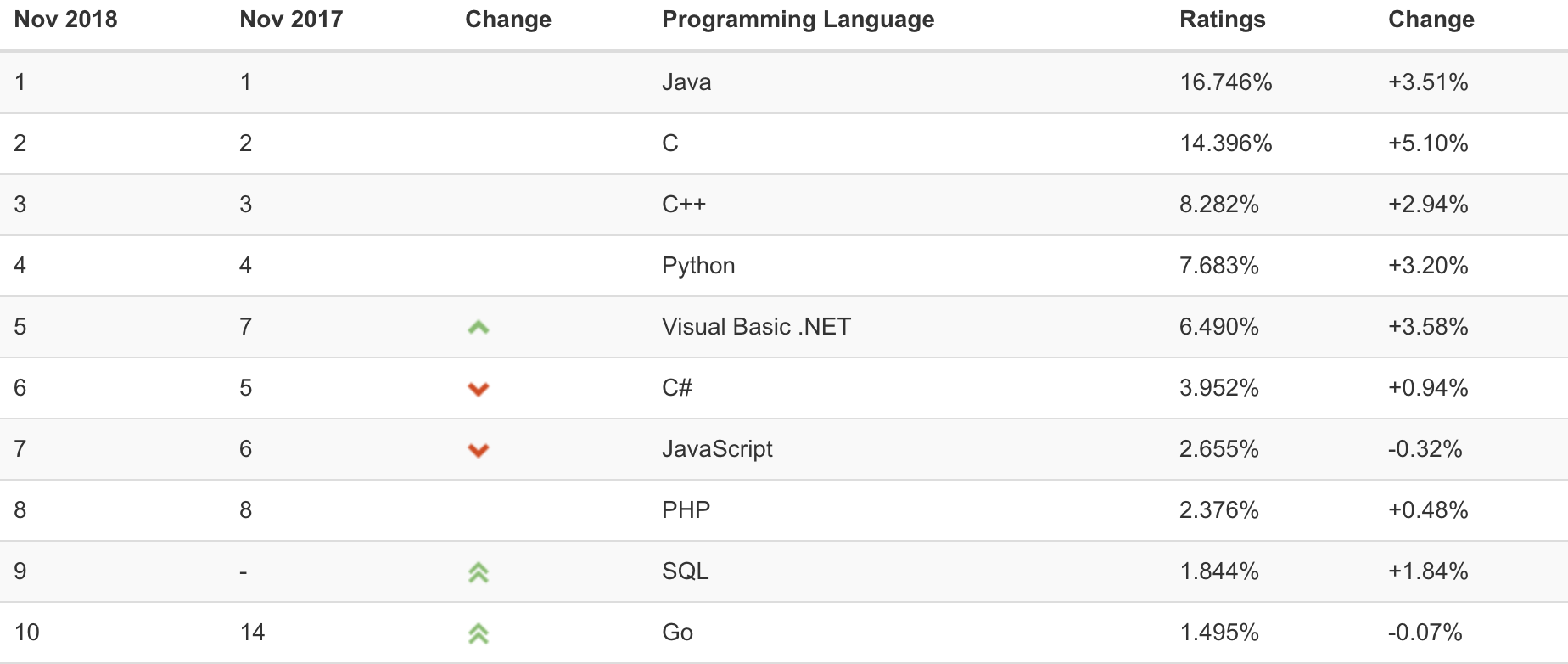1568x664 pixels.
Task: Click the double green up arrow beside SQL
Action: [x=479, y=572]
